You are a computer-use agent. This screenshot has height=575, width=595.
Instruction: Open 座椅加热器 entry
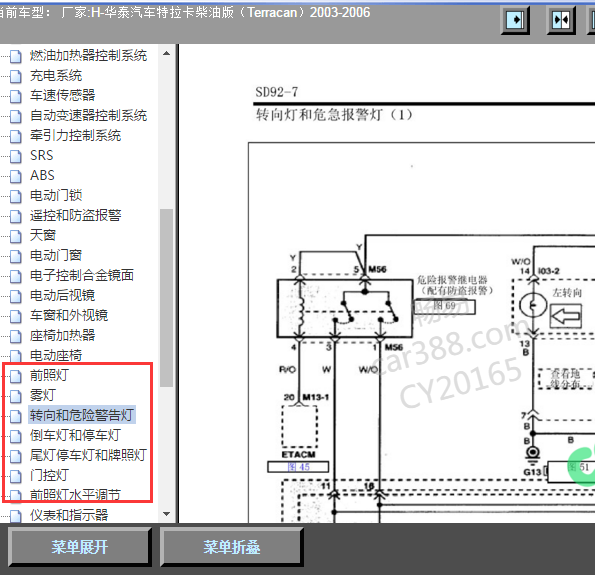click(x=63, y=335)
